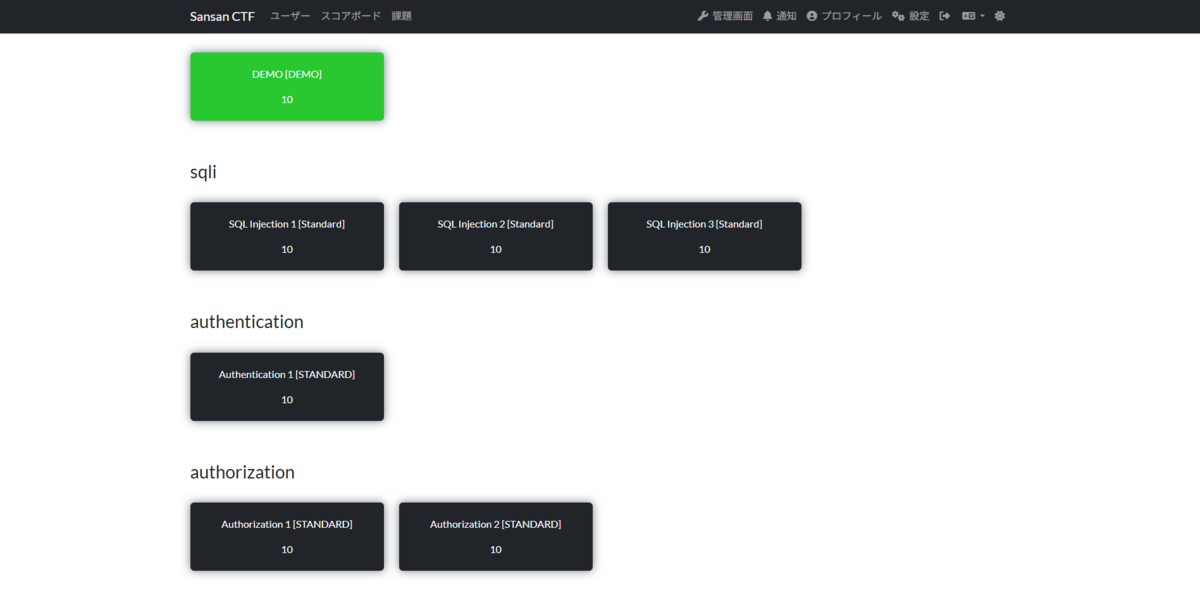The height and width of the screenshot is (591, 1200).
Task: Open SQL Injection 1 [Standard] challenge
Action: (287, 237)
